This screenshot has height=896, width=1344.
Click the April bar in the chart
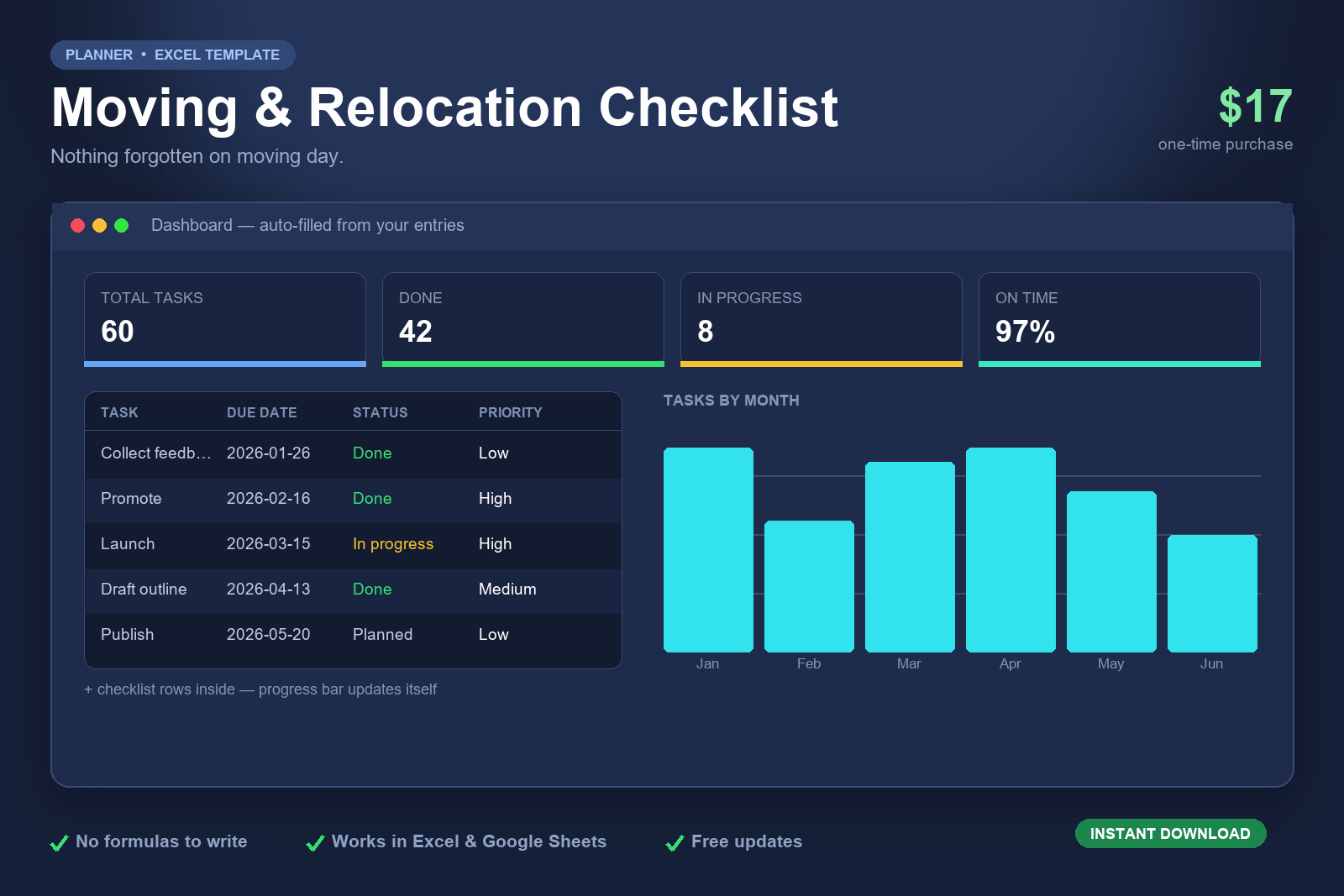coord(1011,550)
